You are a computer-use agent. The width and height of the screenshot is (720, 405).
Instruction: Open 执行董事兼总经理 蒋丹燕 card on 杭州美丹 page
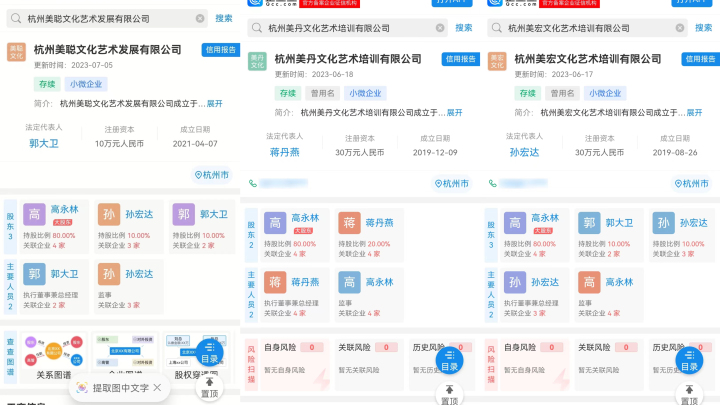point(295,295)
